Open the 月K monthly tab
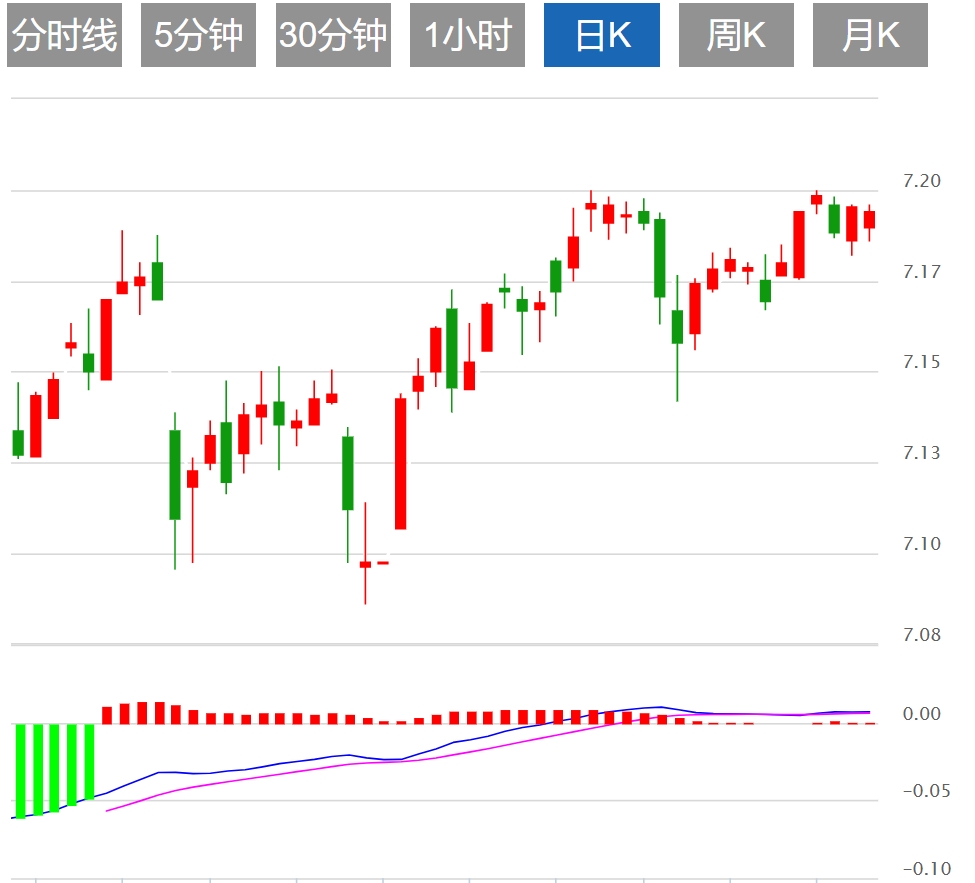 point(870,36)
